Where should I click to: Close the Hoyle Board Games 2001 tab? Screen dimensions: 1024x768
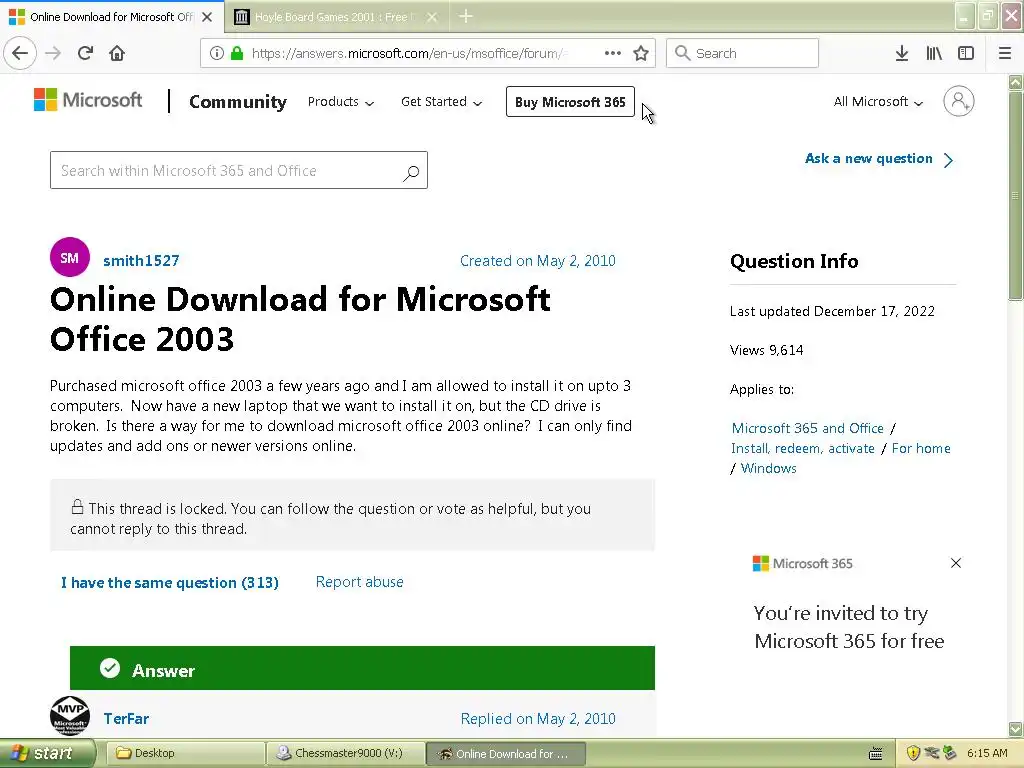point(432,17)
